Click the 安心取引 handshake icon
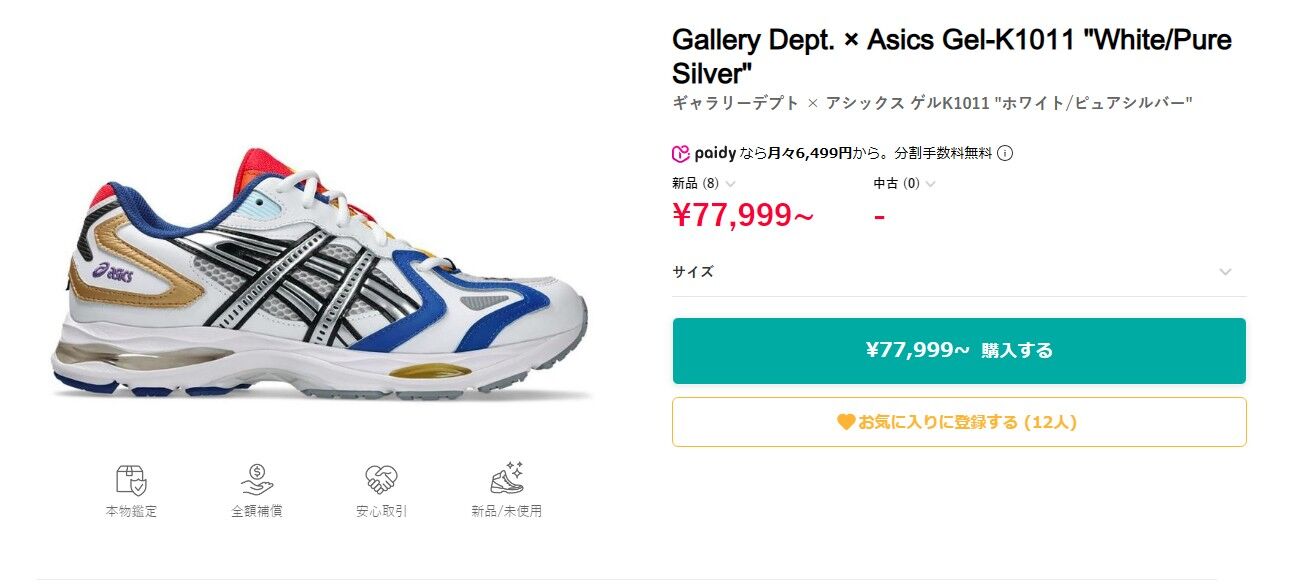This screenshot has width=1308, height=586. pos(381,480)
